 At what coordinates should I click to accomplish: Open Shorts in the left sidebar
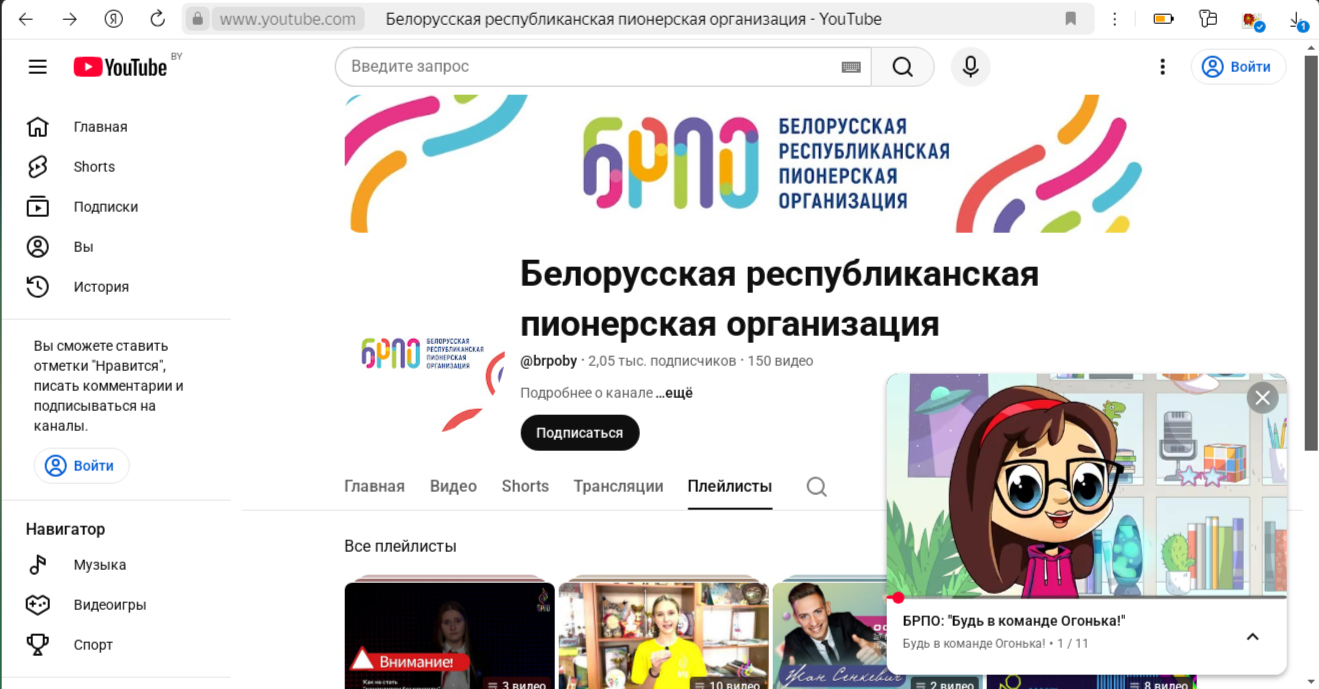[94, 167]
